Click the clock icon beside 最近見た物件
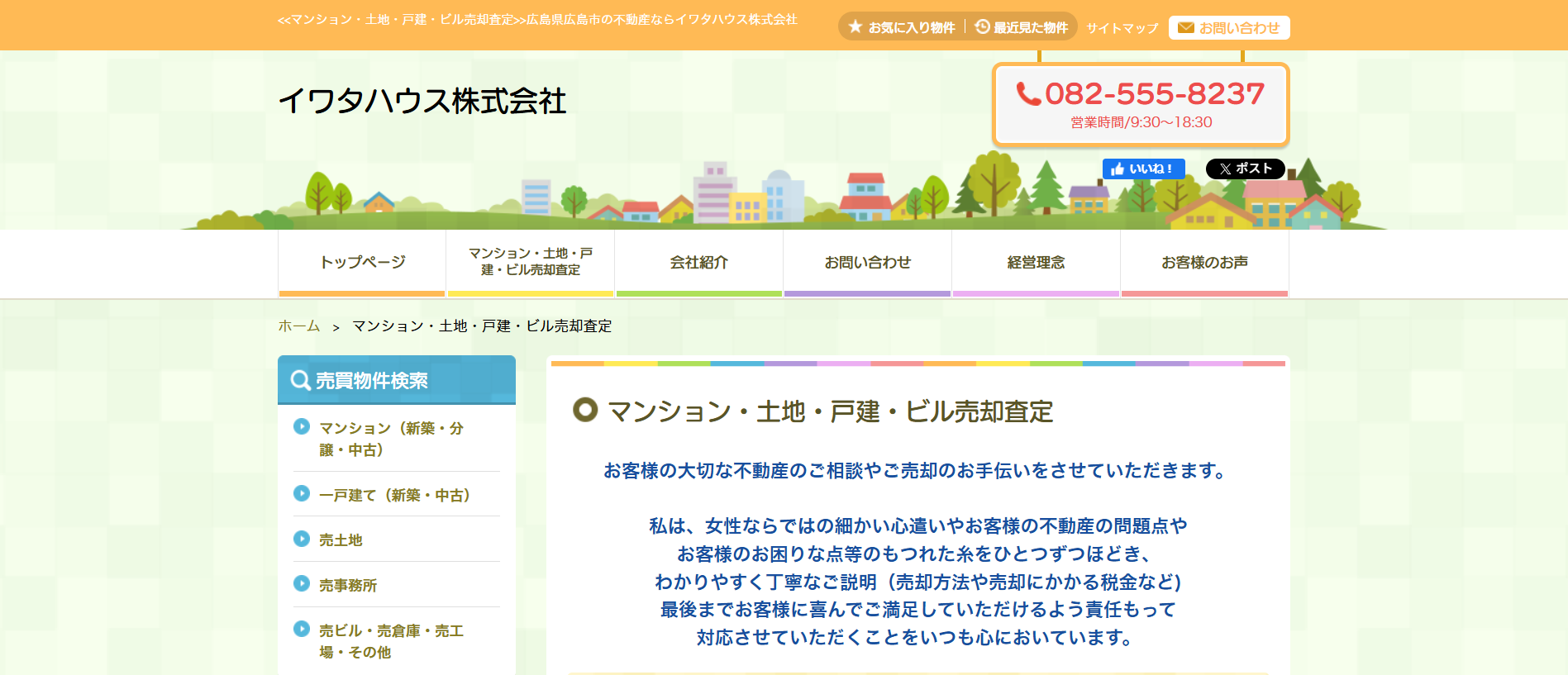Image resolution: width=1568 pixels, height=675 pixels. point(982,27)
